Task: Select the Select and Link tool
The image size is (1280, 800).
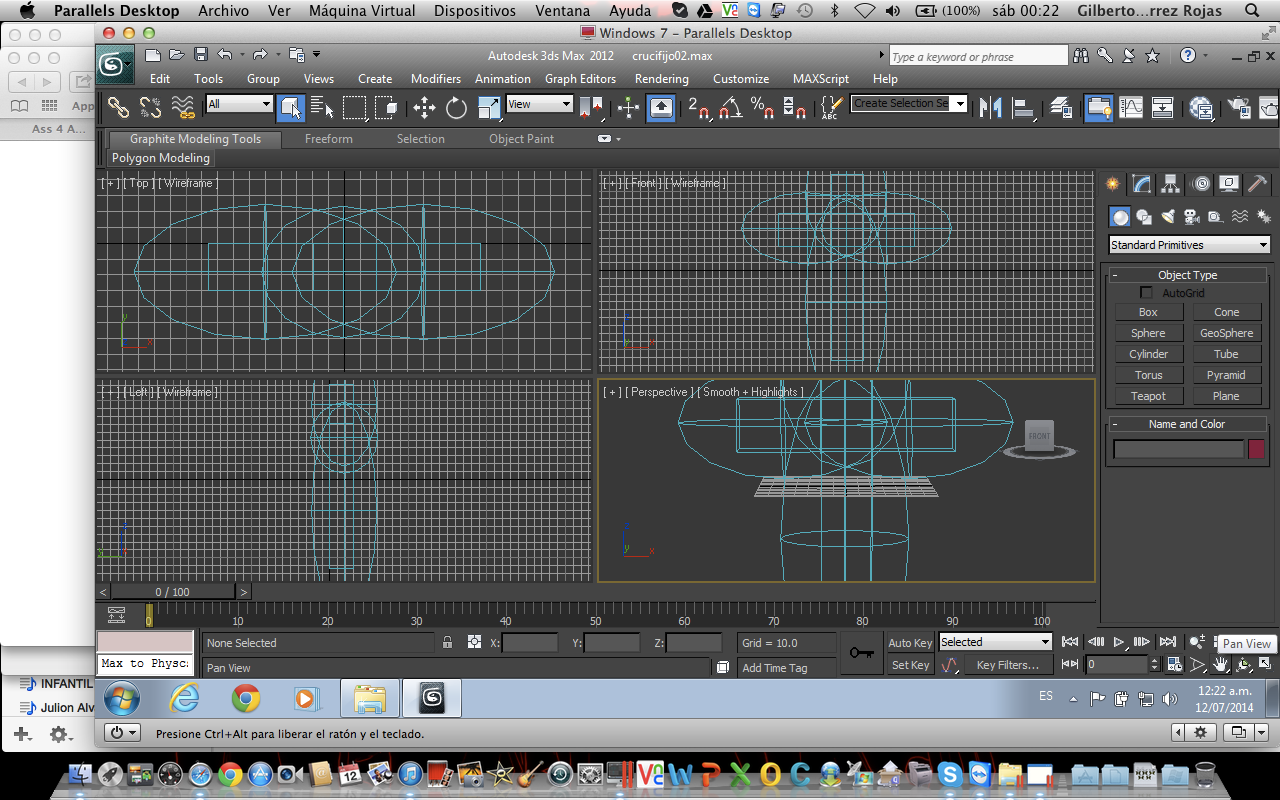Action: [118, 106]
